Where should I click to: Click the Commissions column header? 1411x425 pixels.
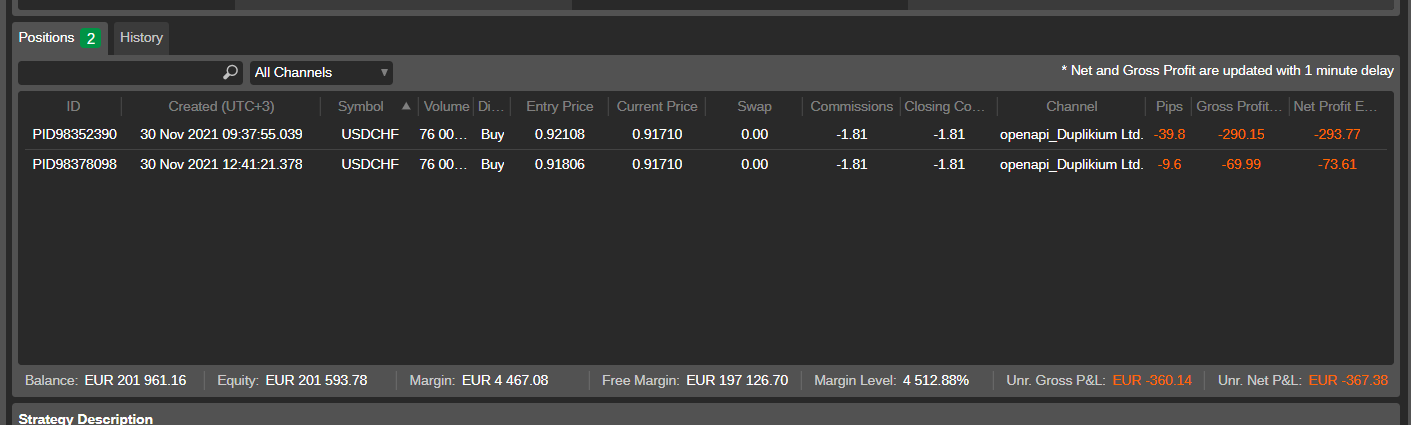pos(852,106)
